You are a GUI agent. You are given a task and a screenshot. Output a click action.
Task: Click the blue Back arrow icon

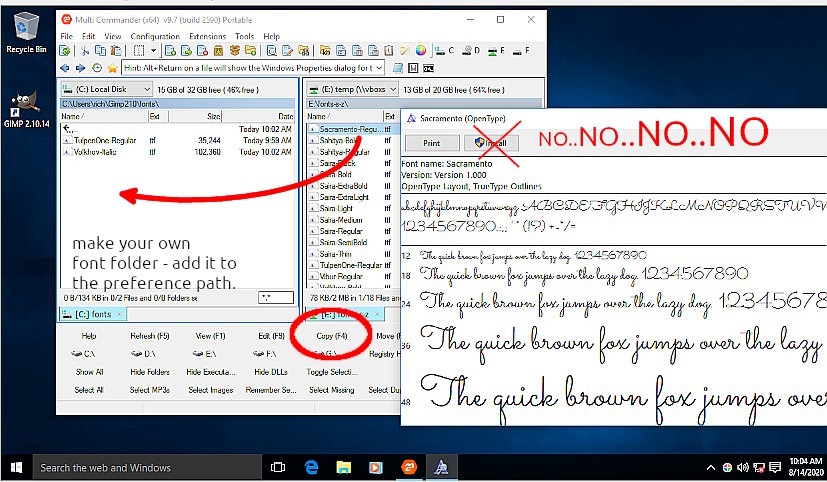[65, 68]
